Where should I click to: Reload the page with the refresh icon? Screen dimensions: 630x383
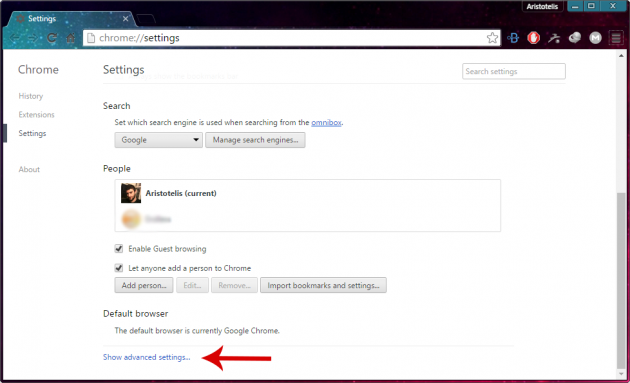(x=52, y=38)
